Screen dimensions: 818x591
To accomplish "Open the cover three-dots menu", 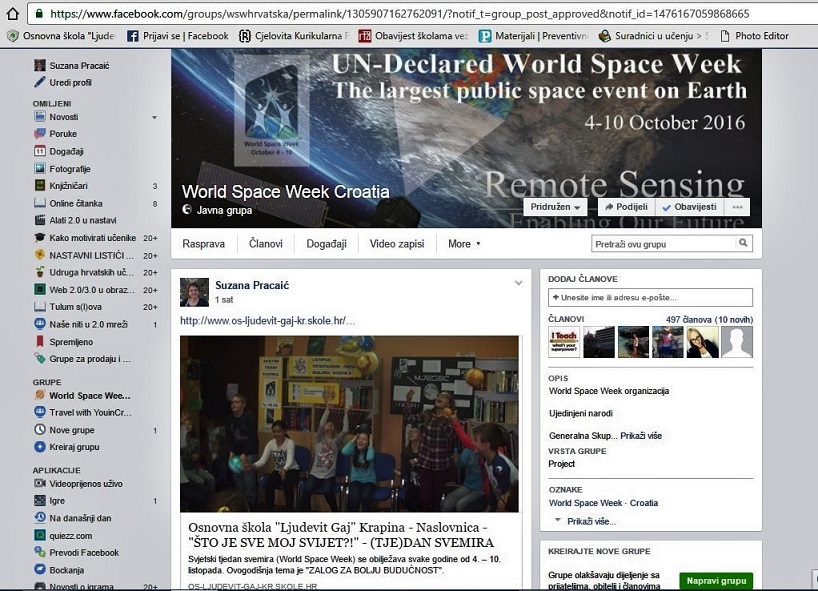I will click(737, 207).
